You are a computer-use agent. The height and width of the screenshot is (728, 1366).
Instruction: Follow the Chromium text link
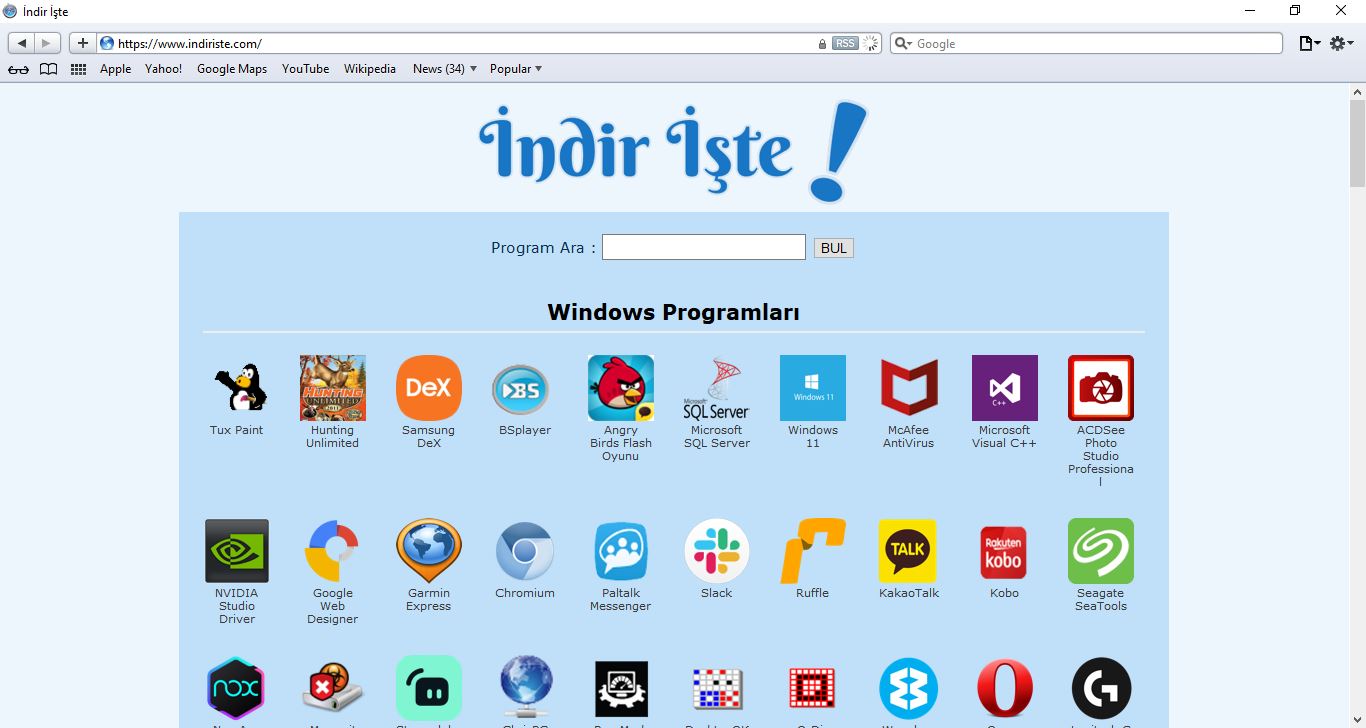pos(525,593)
